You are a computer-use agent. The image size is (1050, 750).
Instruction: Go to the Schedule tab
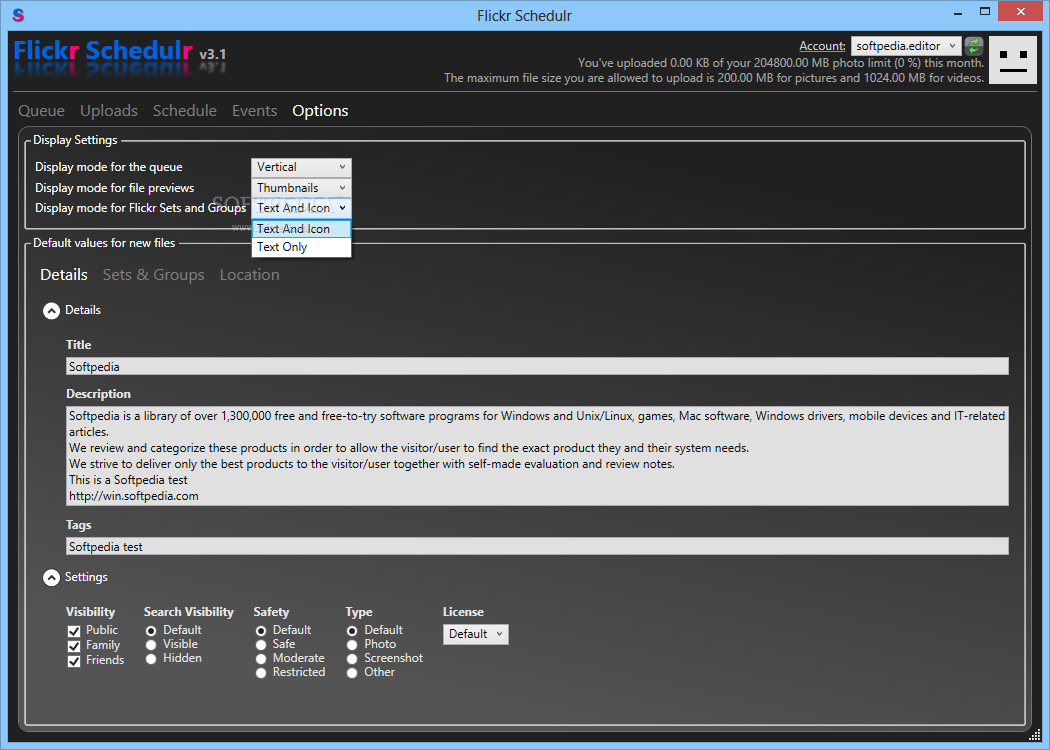185,110
